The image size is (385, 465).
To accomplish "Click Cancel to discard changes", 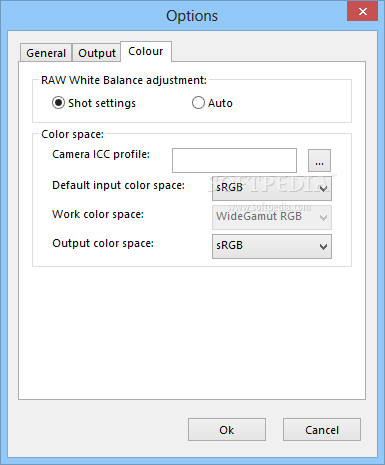I will pos(322,430).
